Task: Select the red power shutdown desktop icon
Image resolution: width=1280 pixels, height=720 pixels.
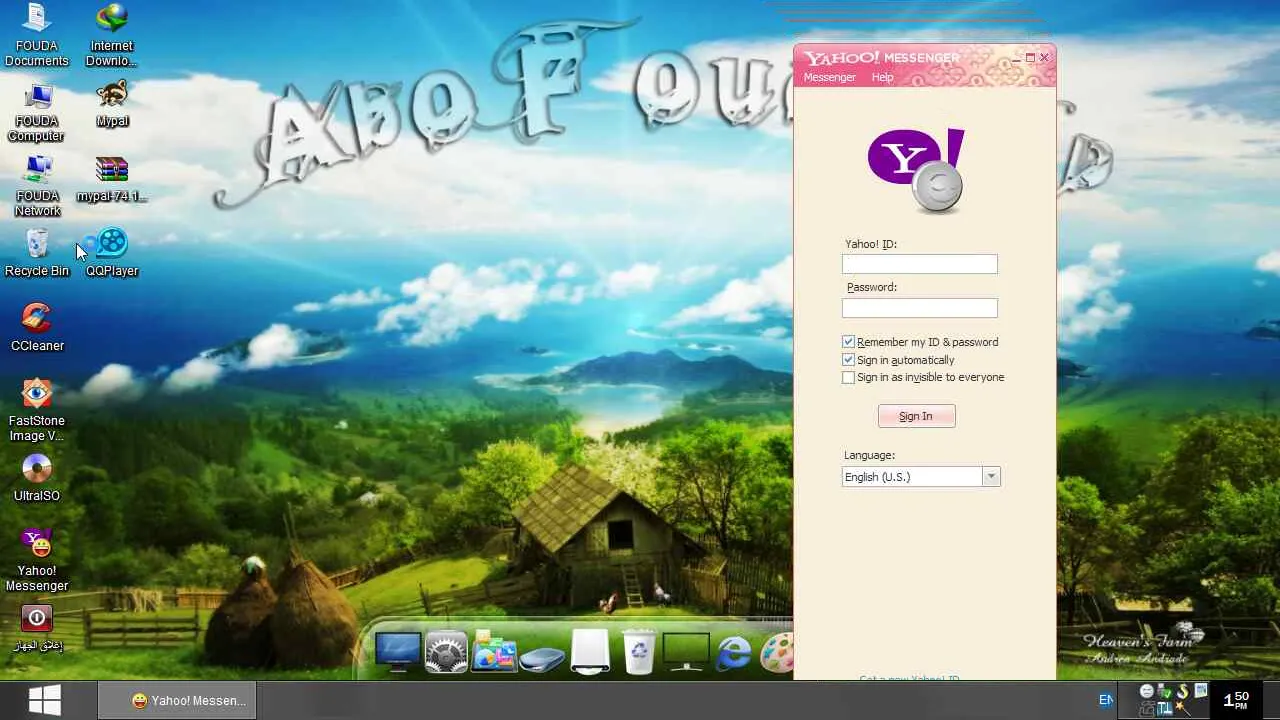Action: (x=37, y=628)
